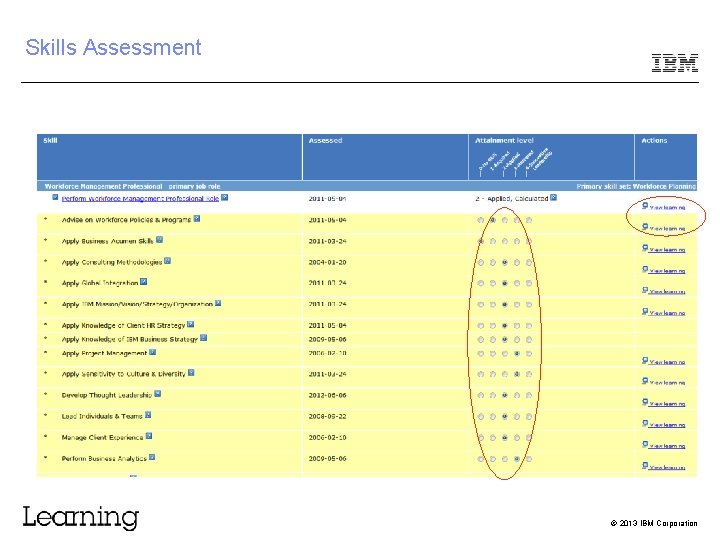Select level 0 radio for Advise on Workforce Policies

pos(481,220)
